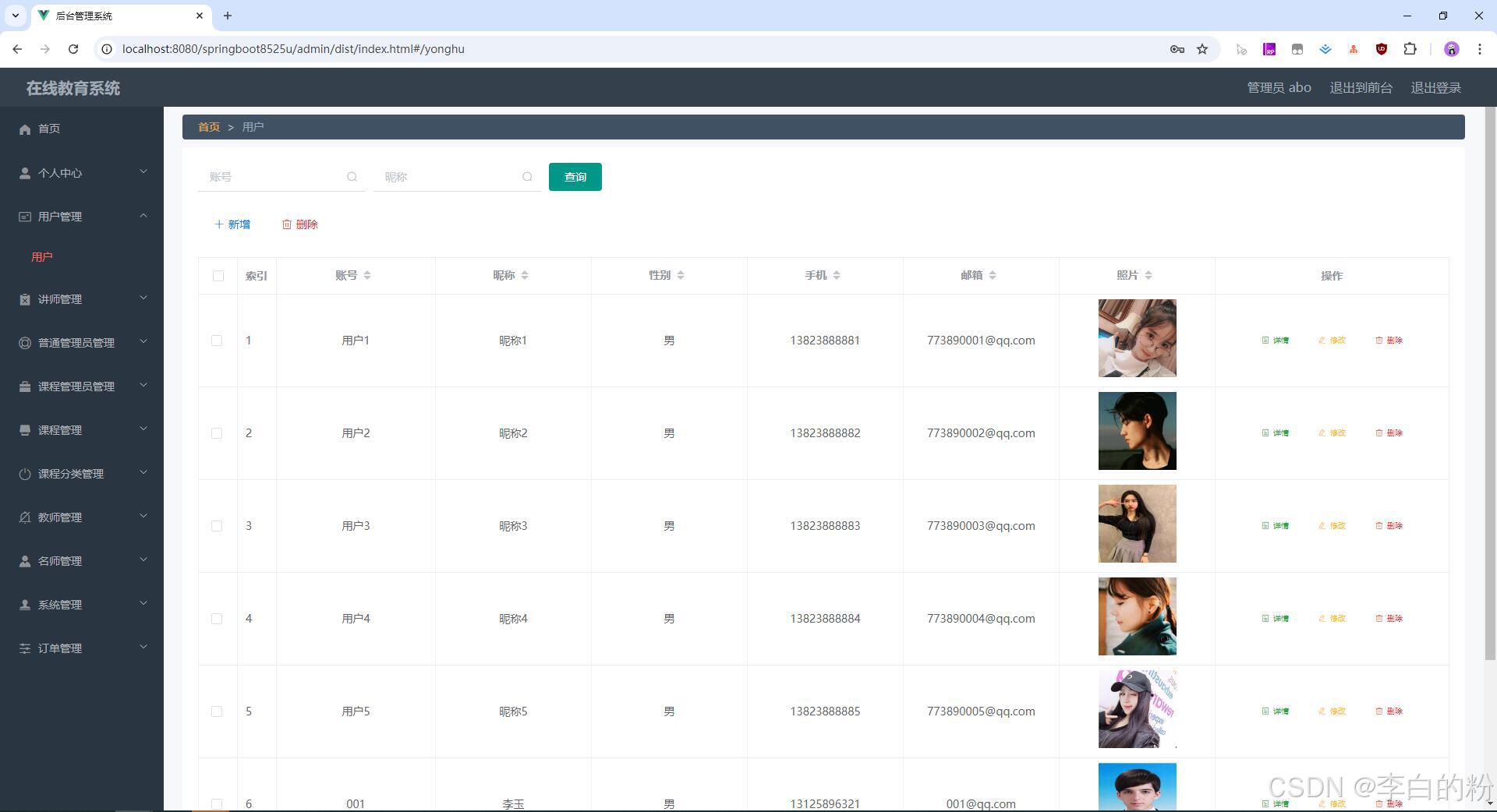Expand the 个人中心 sidebar menu

82,173
